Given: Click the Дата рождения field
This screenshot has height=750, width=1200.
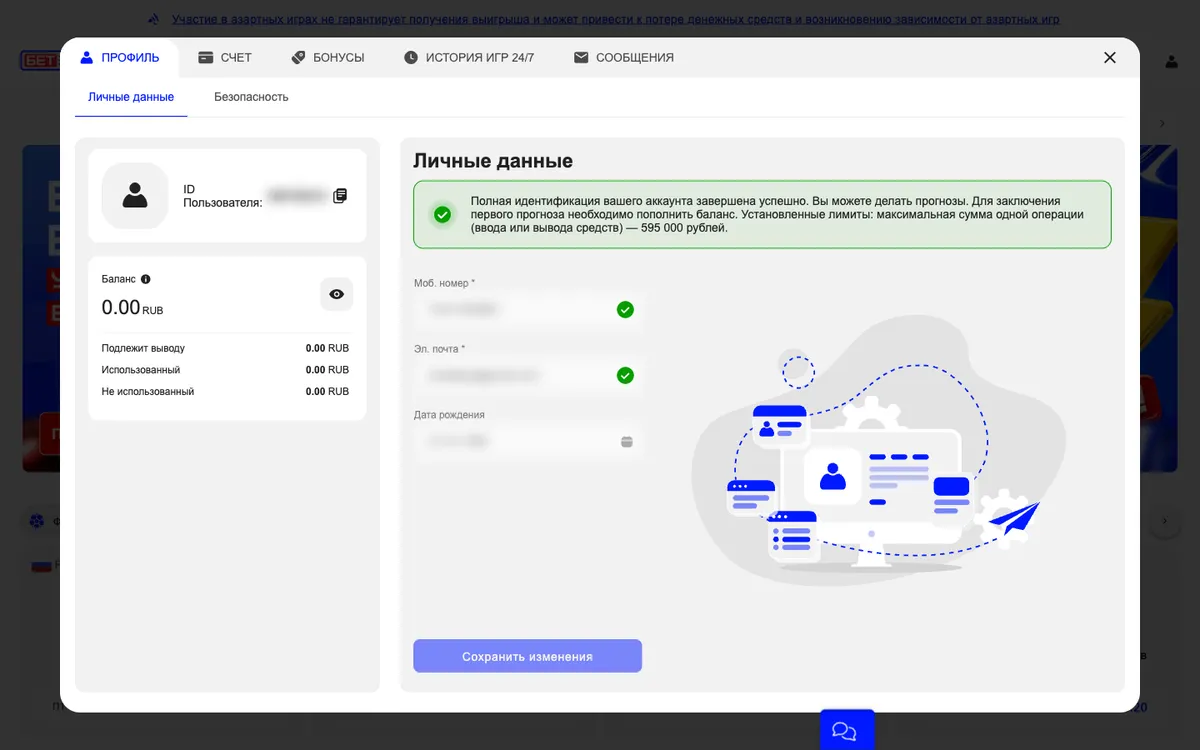Looking at the screenshot, I should tap(528, 441).
